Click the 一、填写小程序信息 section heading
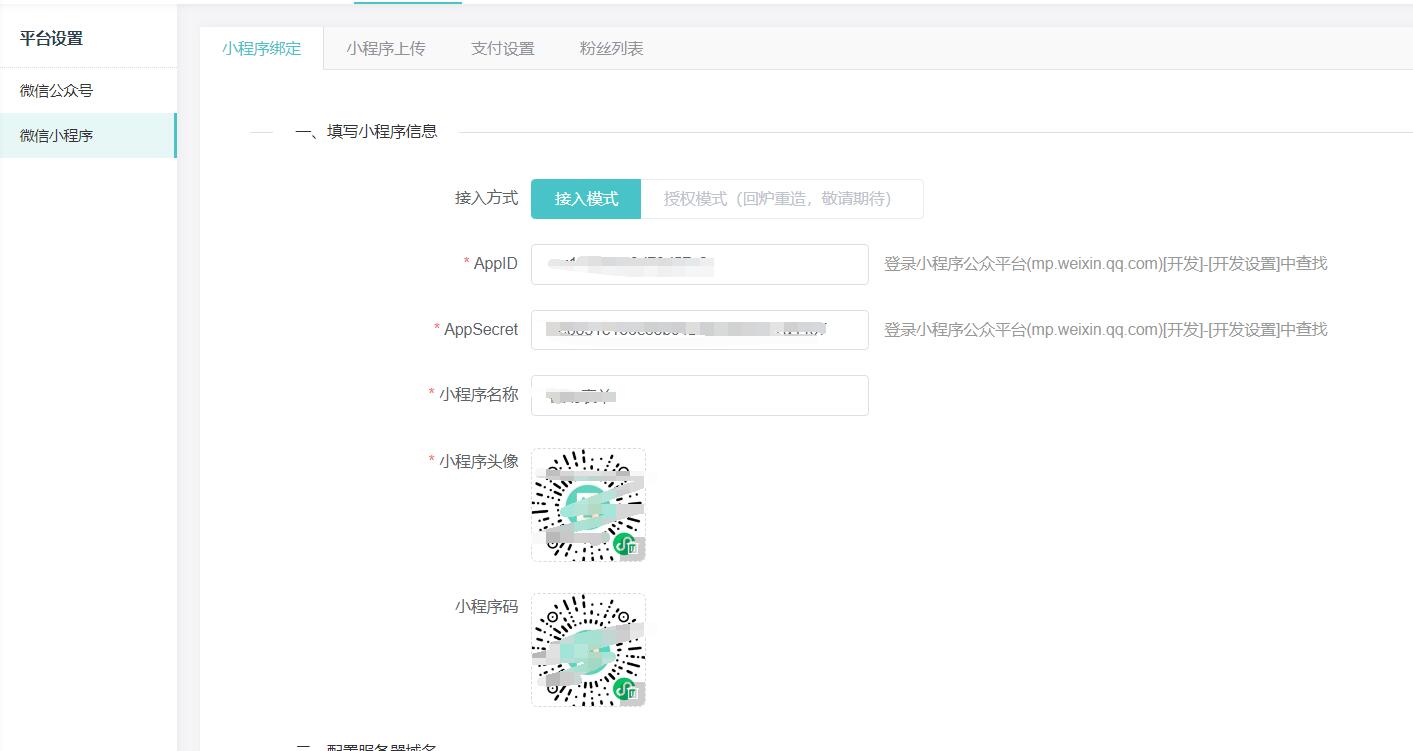The image size is (1413, 751). (x=366, y=131)
